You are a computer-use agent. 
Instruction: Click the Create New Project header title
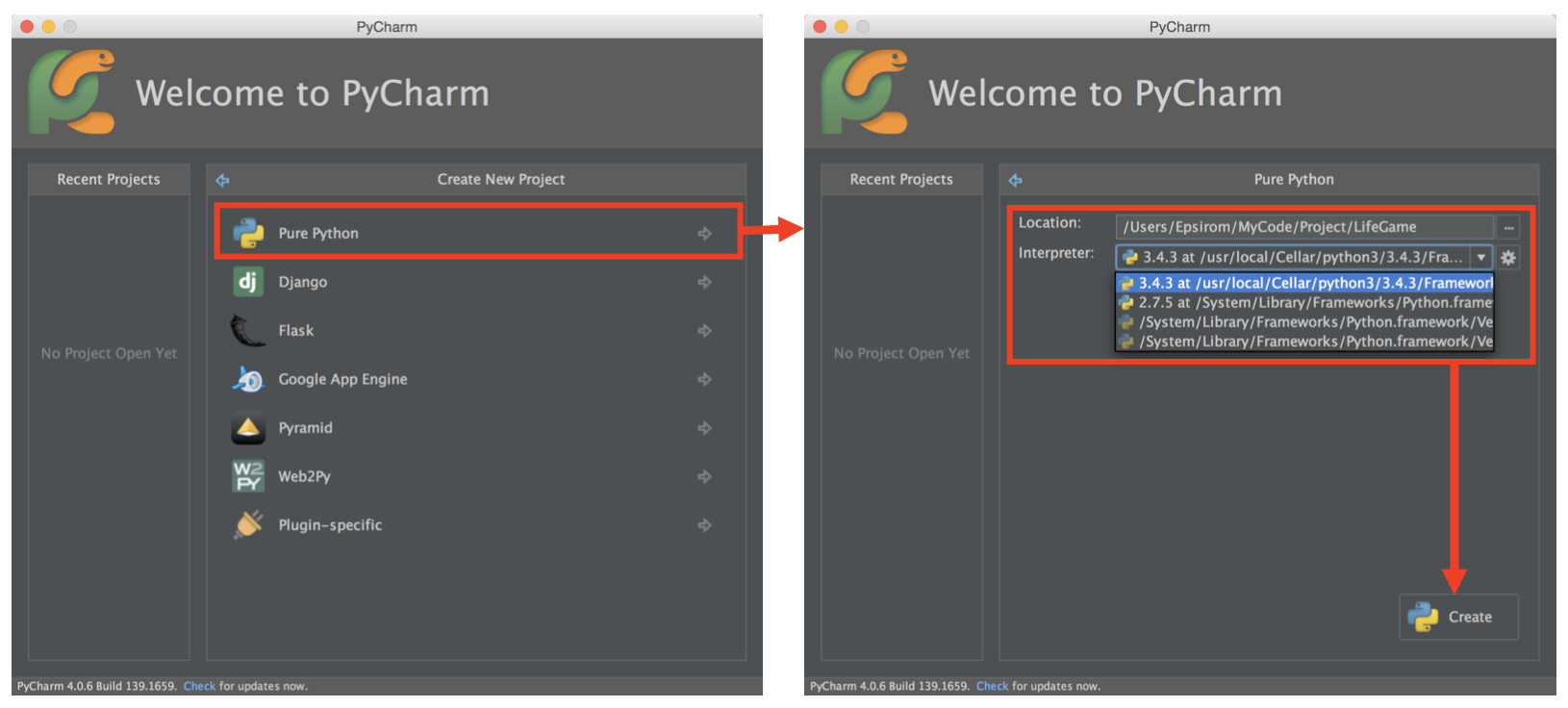pos(501,179)
